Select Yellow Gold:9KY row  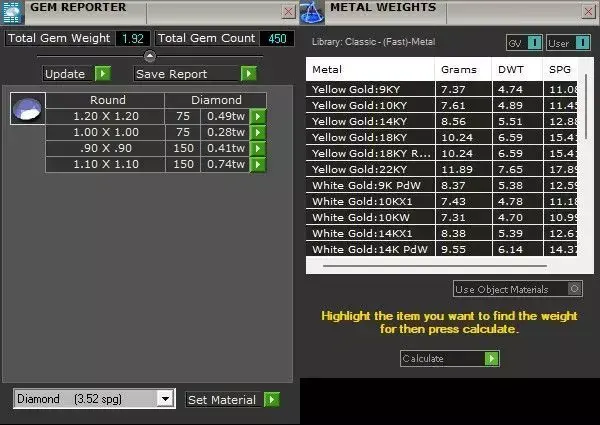pos(442,89)
